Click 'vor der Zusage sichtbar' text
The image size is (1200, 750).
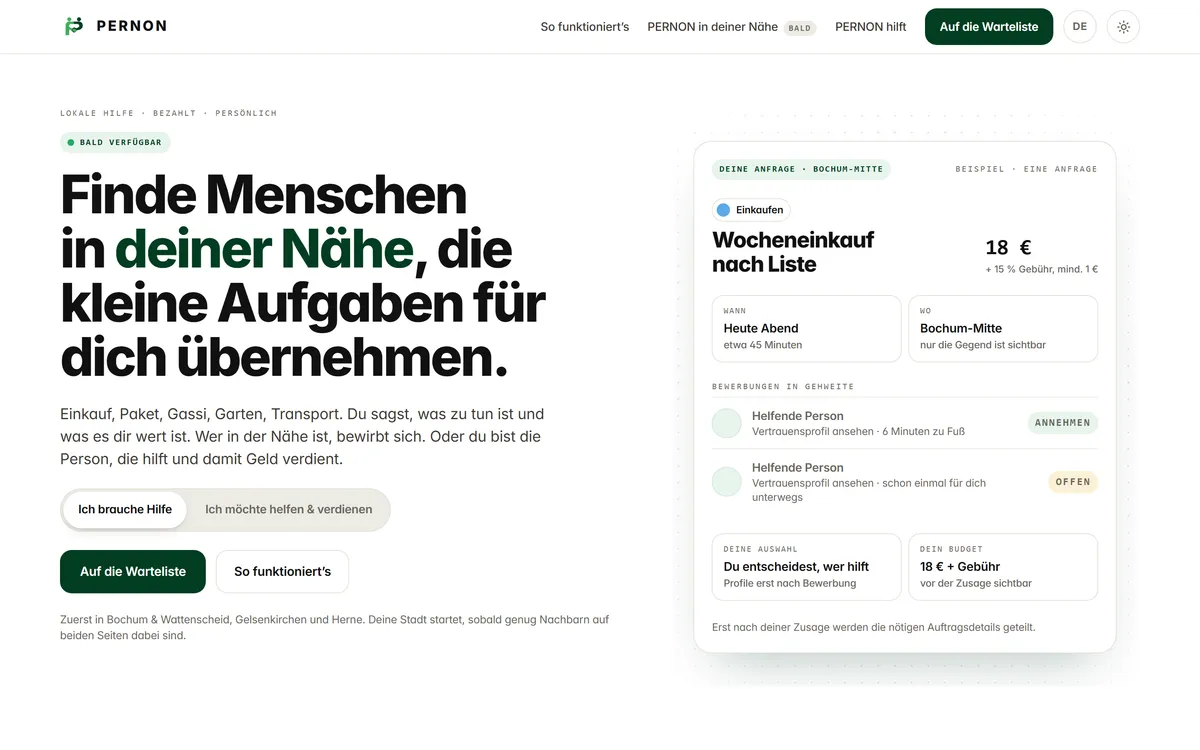(x=976, y=583)
